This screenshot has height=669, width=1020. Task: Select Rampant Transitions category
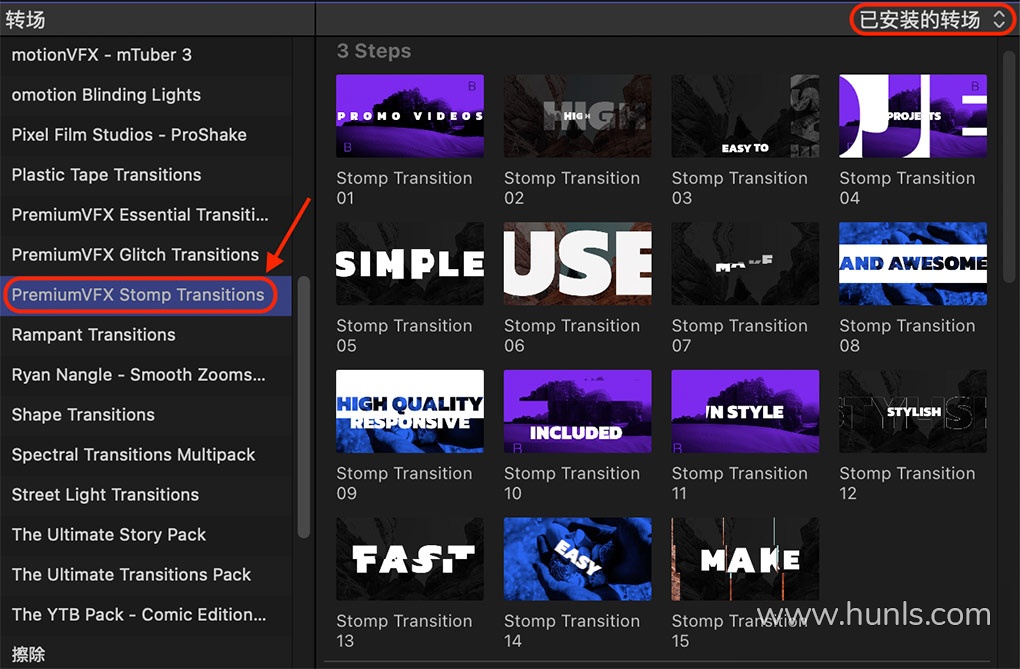pyautogui.click(x=93, y=335)
